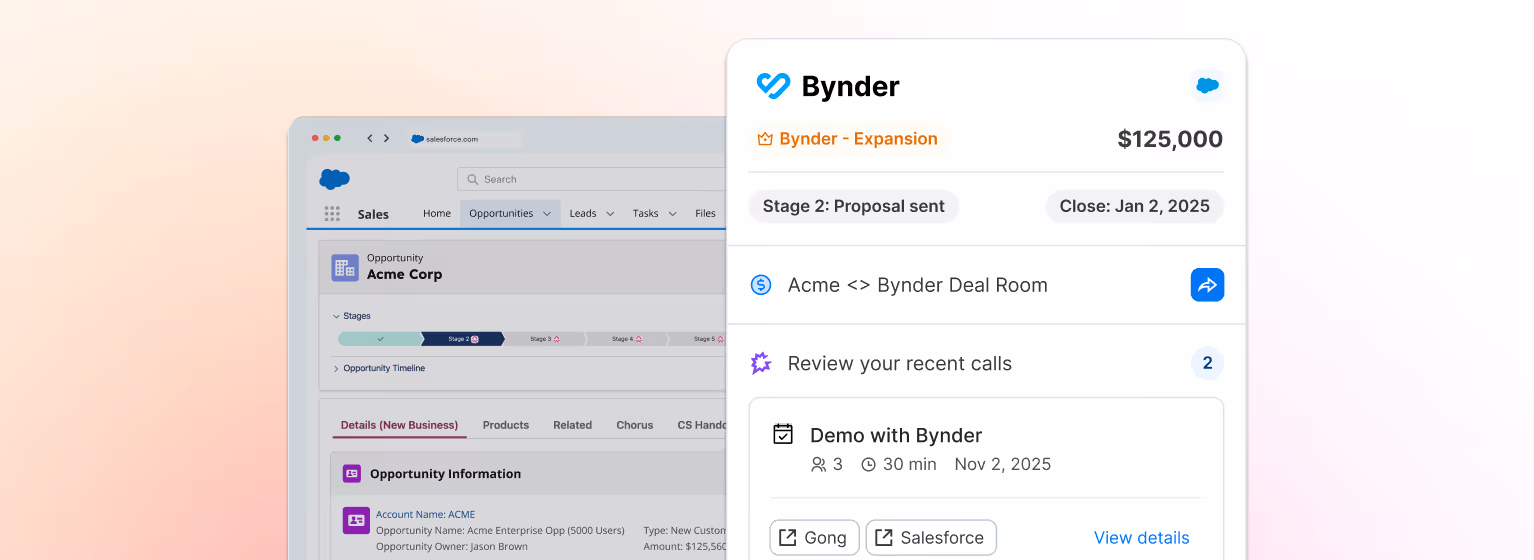Click the purple sparkle icon next to Review calls
This screenshot has width=1534, height=560.
pyautogui.click(x=761, y=363)
